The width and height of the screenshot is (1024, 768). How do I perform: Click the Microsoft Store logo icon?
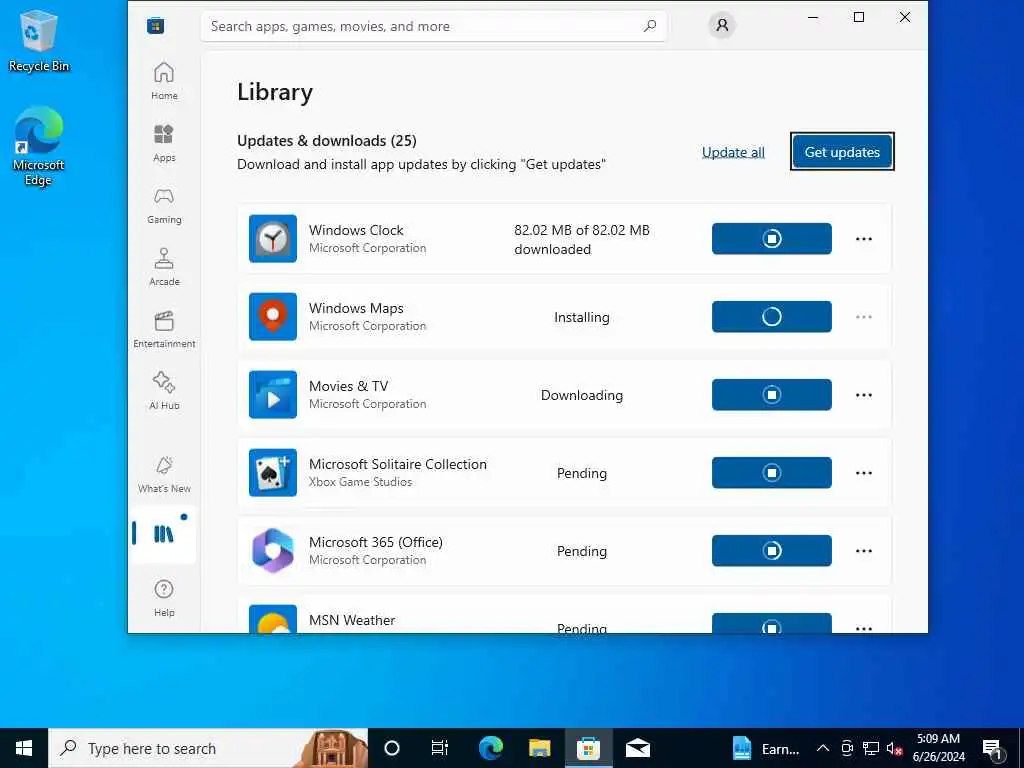pyautogui.click(x=155, y=26)
